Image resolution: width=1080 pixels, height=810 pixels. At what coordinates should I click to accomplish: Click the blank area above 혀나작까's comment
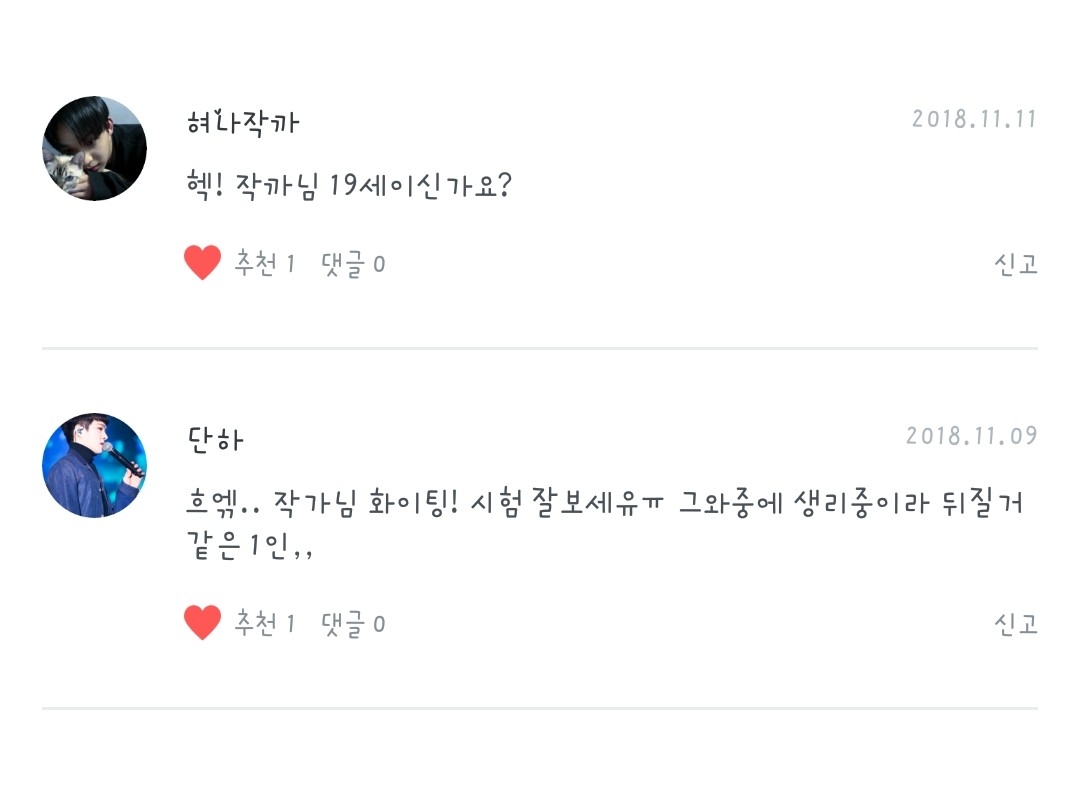[540, 45]
